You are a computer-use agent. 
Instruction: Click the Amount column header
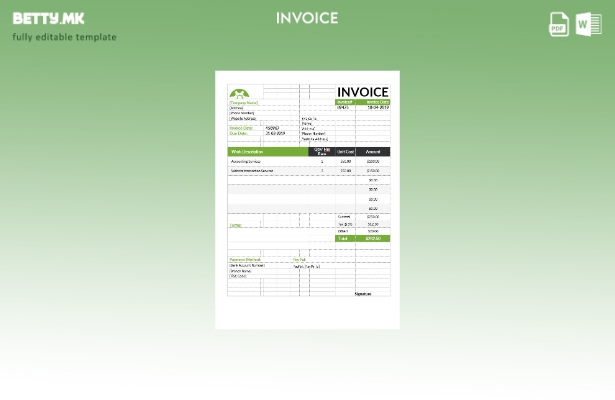point(373,152)
